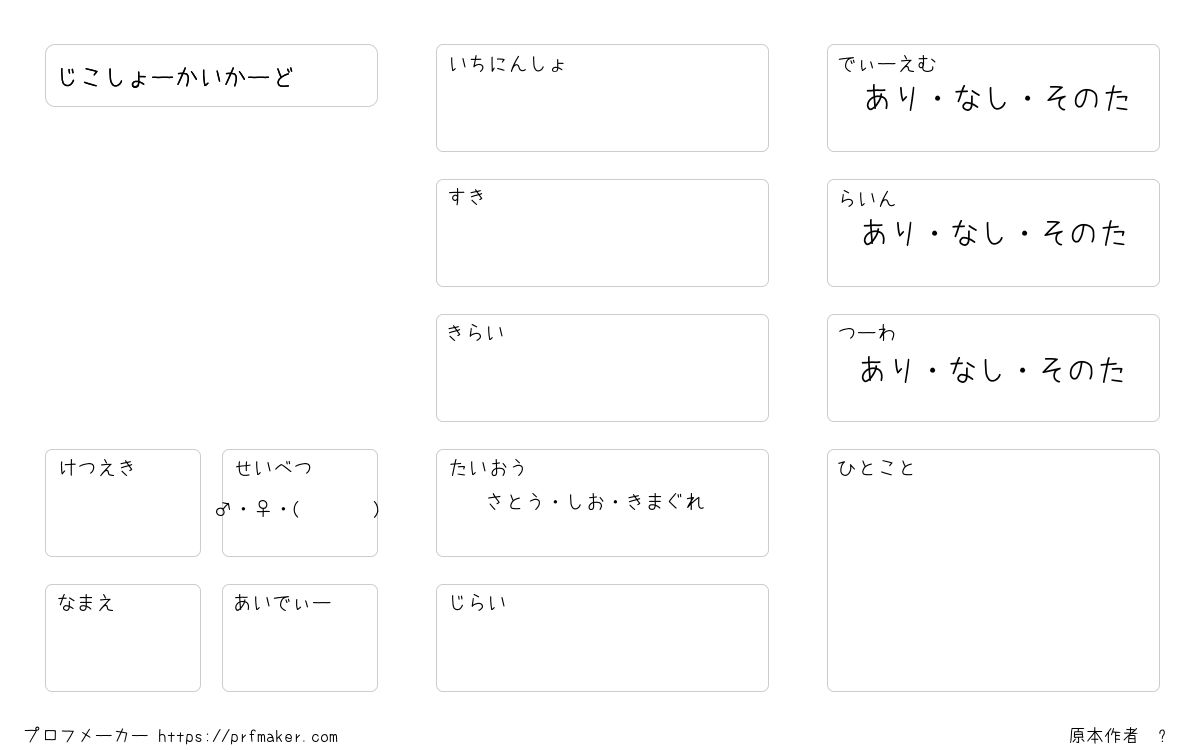Screen dimensions: 1200x750
Task: Select そのた under つーわ
Action: pos(1083,370)
